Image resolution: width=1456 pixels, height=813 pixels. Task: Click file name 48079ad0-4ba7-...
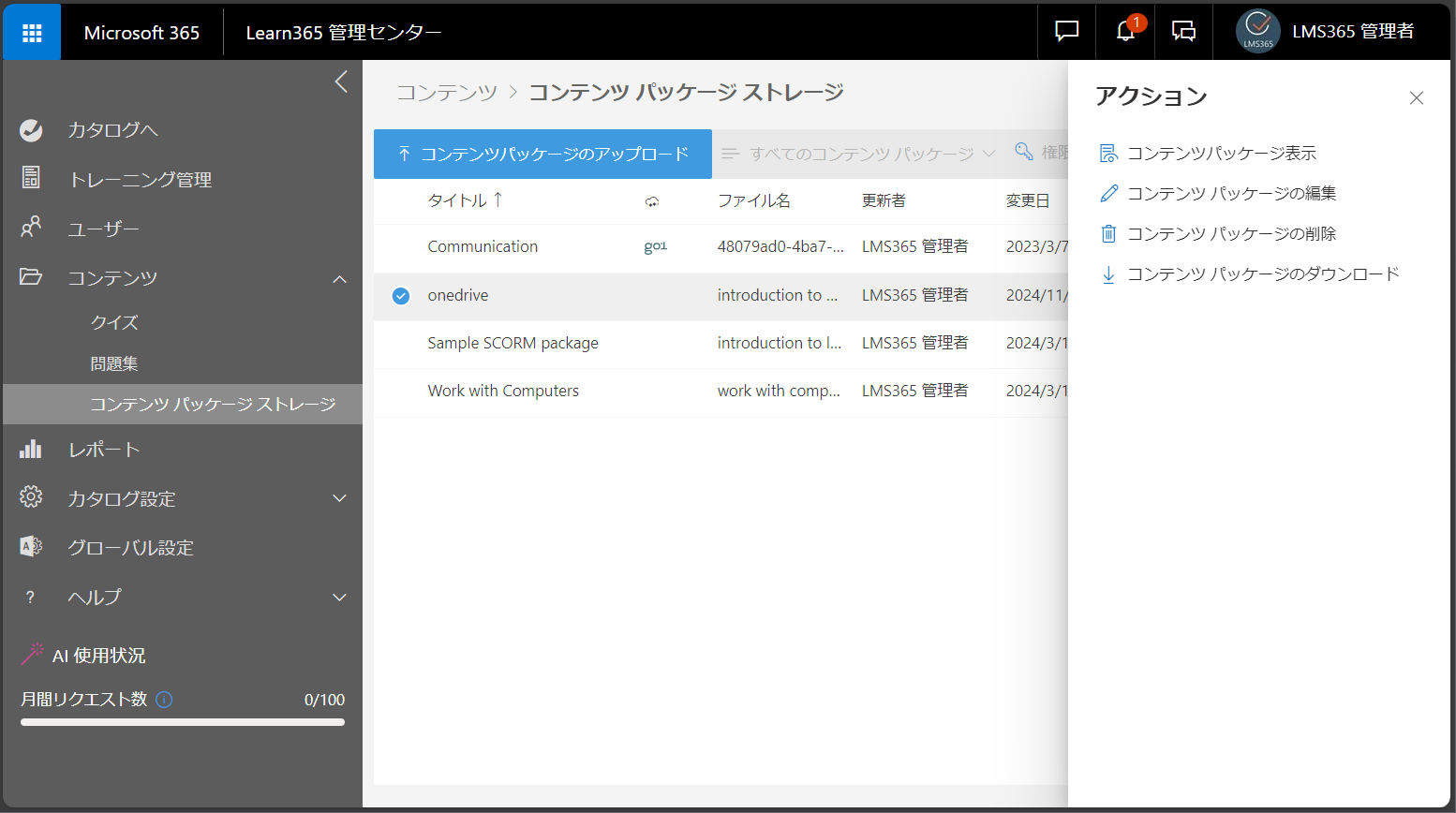pos(780,246)
